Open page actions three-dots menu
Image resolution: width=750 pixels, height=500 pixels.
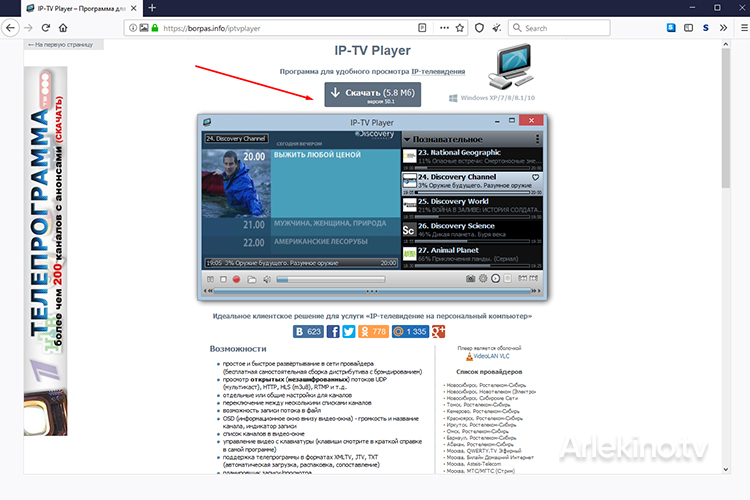(444, 28)
